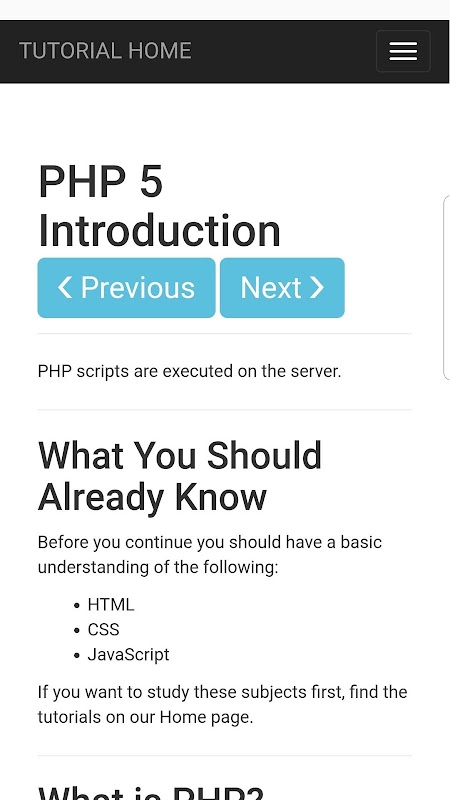The width and height of the screenshot is (450, 800).
Task: Click the PHP scripts are executed sentence
Action: click(x=189, y=371)
